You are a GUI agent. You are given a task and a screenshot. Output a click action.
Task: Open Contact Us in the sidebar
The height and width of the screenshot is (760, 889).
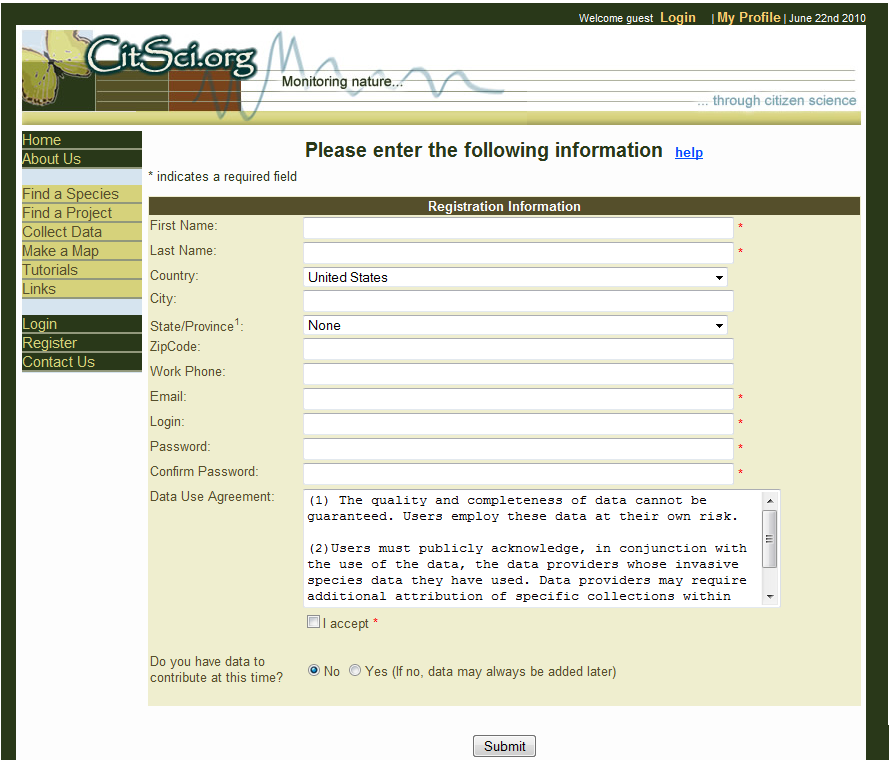tap(59, 362)
